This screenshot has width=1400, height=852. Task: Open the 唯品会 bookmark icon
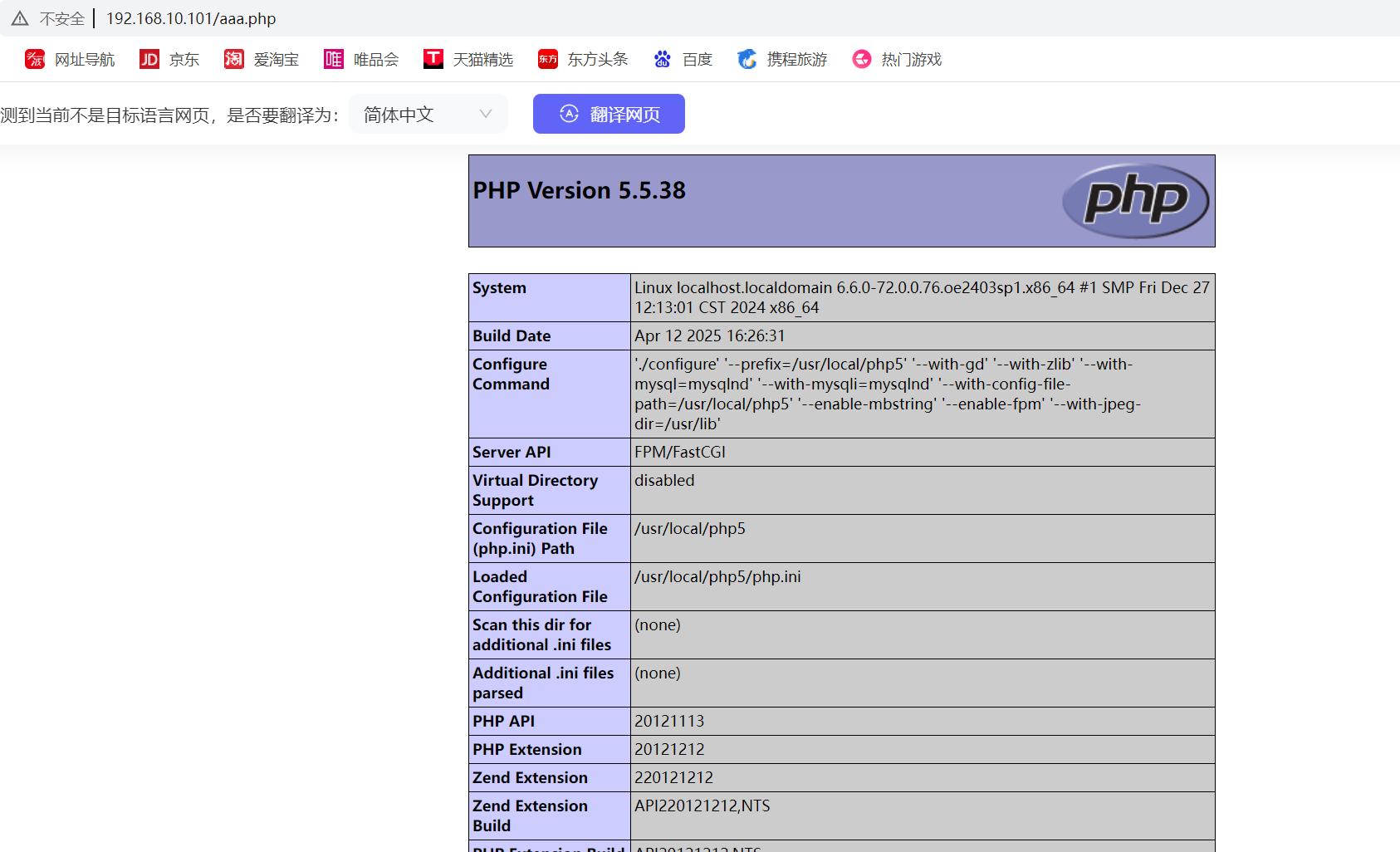[x=334, y=59]
